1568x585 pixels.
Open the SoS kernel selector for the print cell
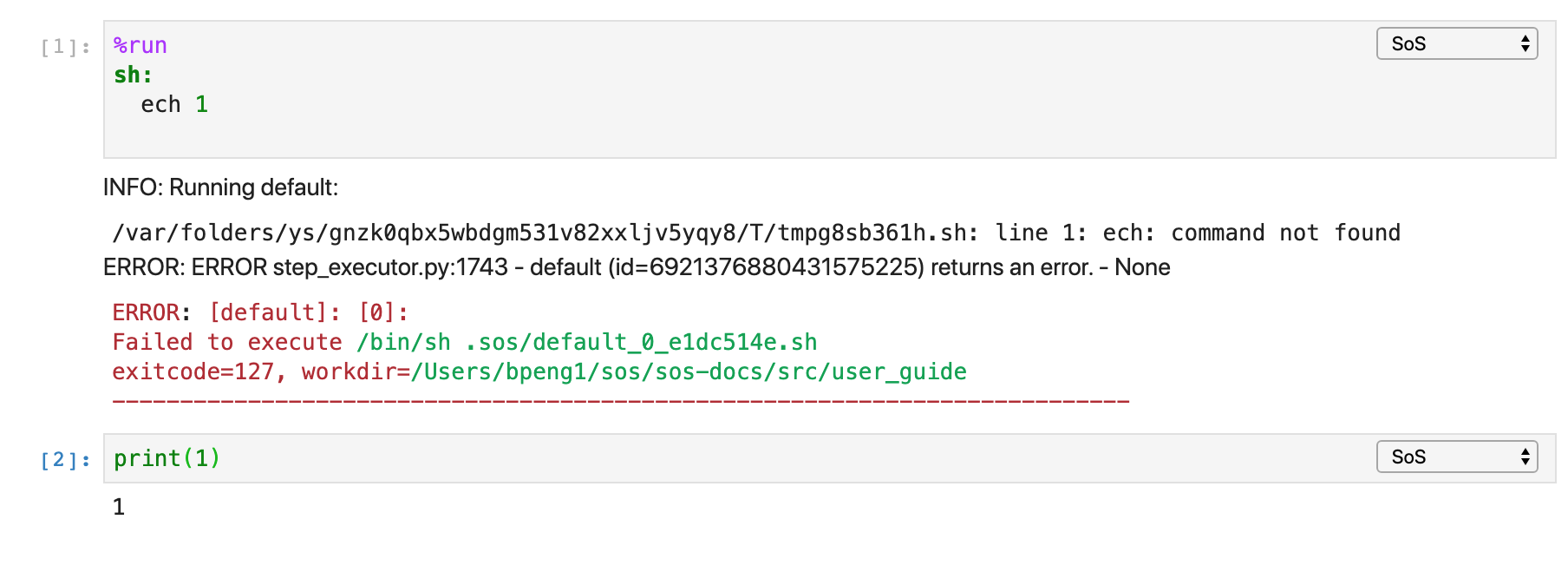[x=1455, y=457]
